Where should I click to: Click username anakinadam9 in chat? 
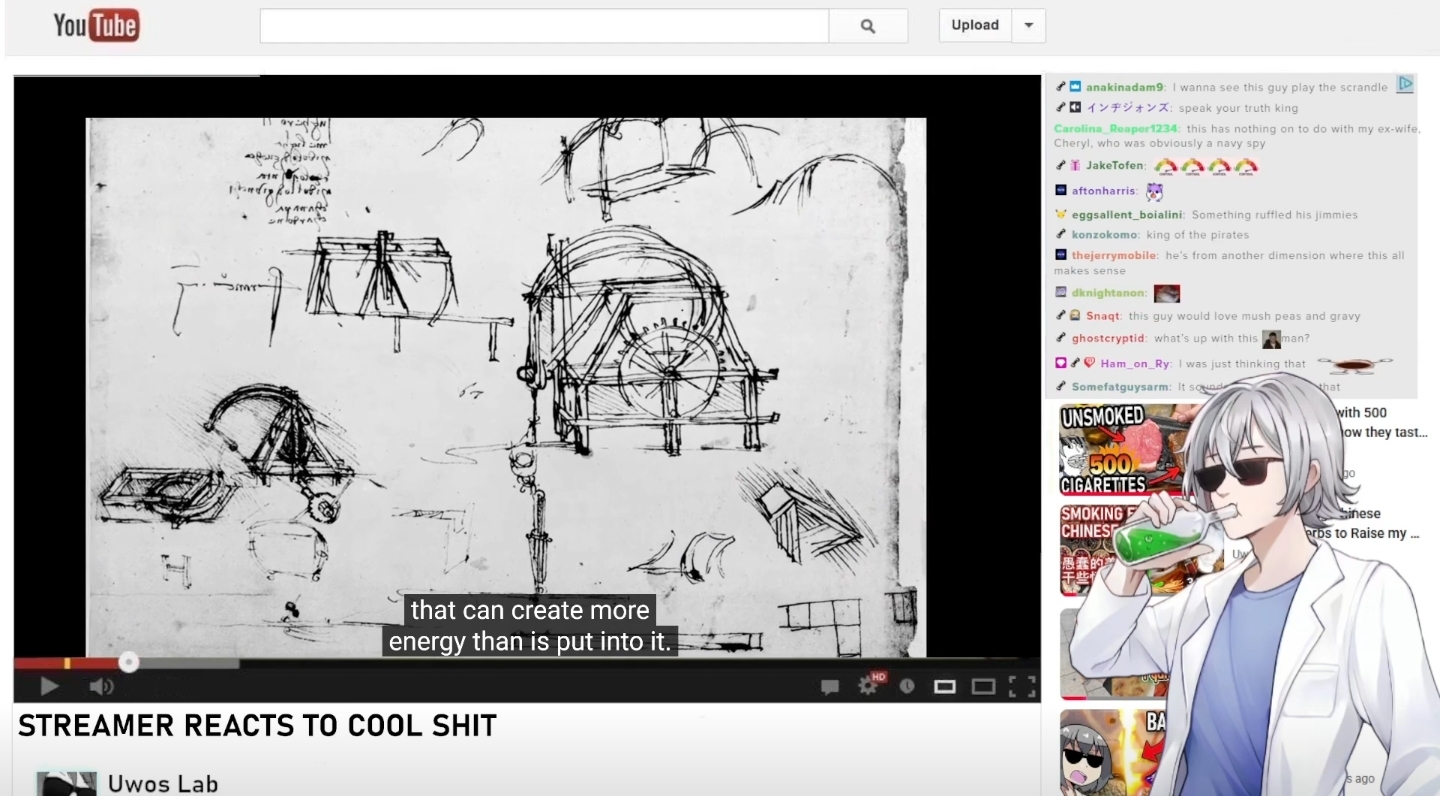[1125, 87]
